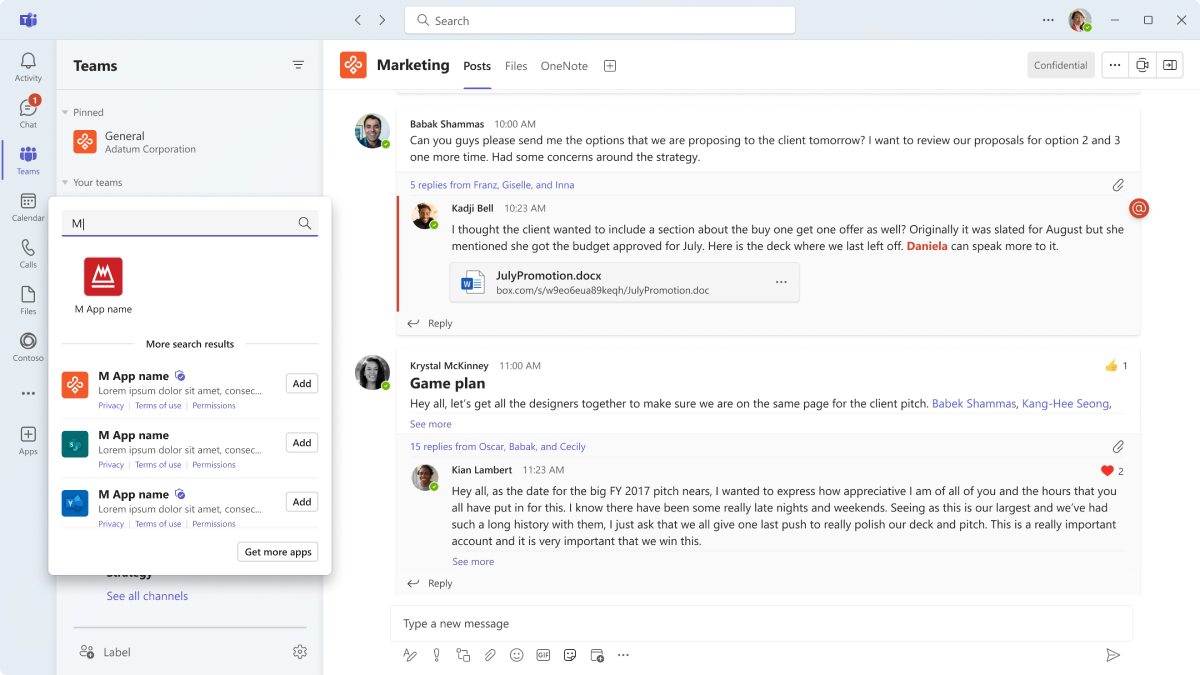Click the Type a new message field
This screenshot has width=1200, height=675.
pyautogui.click(x=761, y=623)
